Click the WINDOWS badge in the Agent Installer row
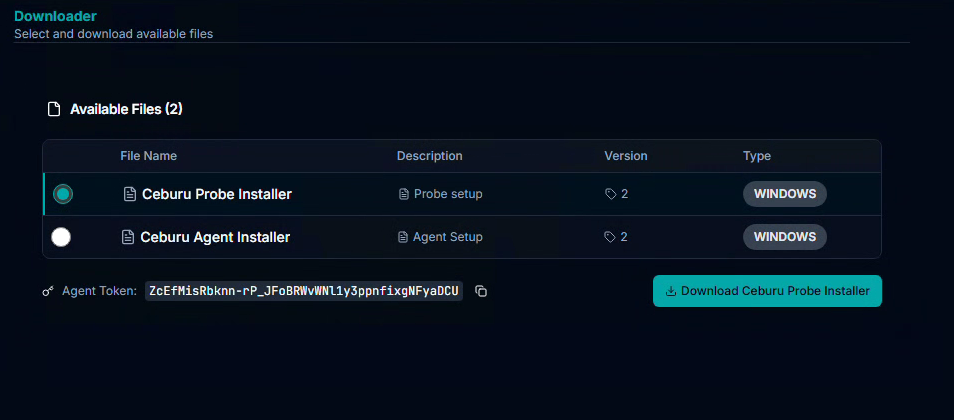The height and width of the screenshot is (420, 954). click(785, 237)
